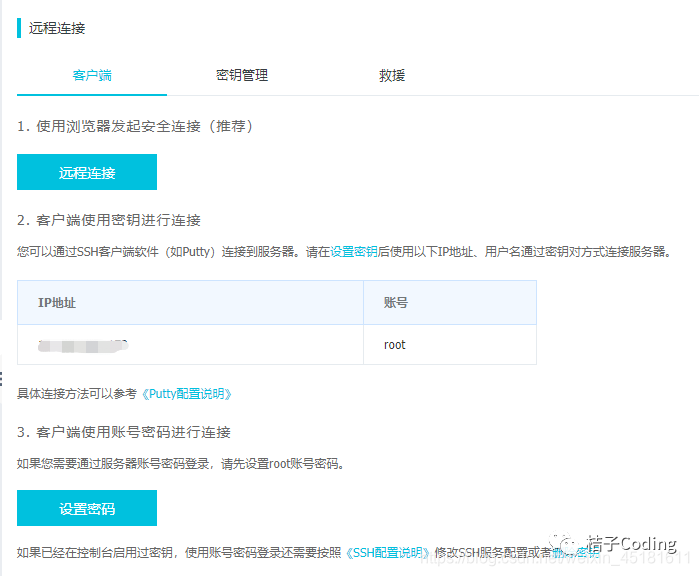Click heading 客户端使用账号密码进行连接
This screenshot has width=699, height=576.
[x=124, y=432]
